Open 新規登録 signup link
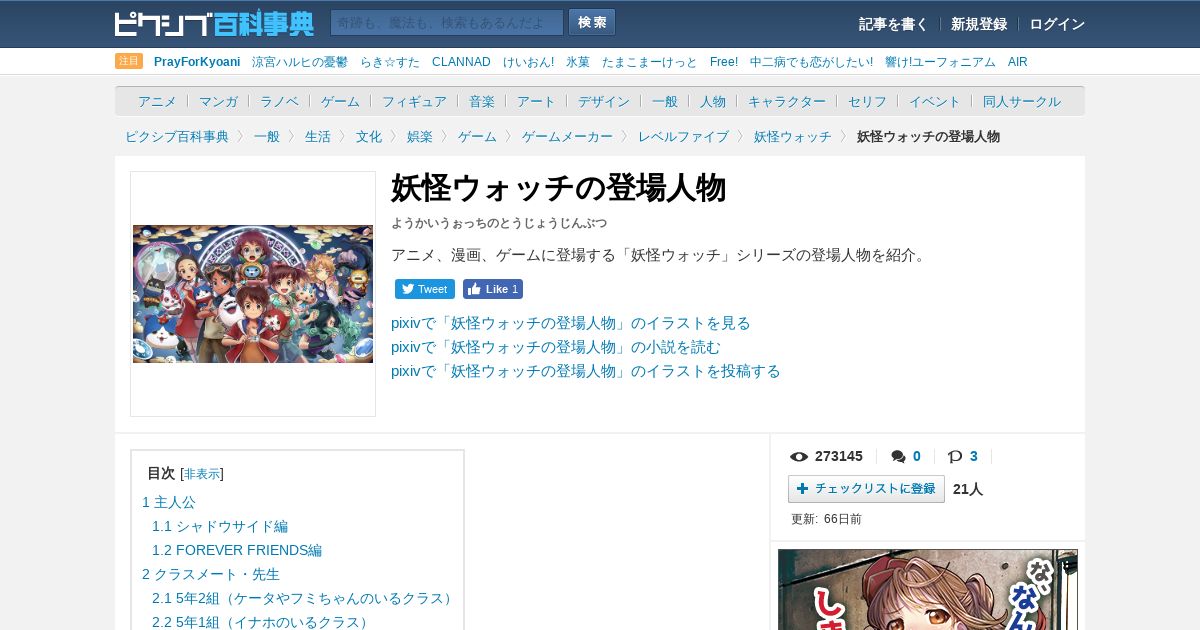 coord(979,24)
